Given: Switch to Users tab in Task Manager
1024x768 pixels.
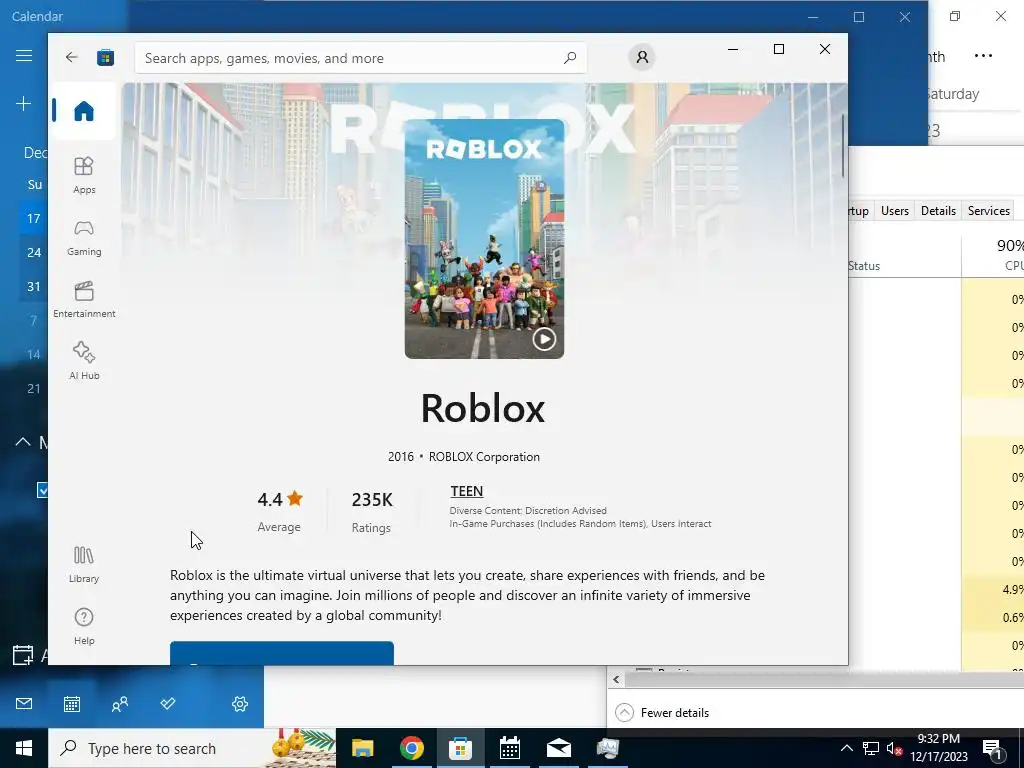Looking at the screenshot, I should (894, 211).
